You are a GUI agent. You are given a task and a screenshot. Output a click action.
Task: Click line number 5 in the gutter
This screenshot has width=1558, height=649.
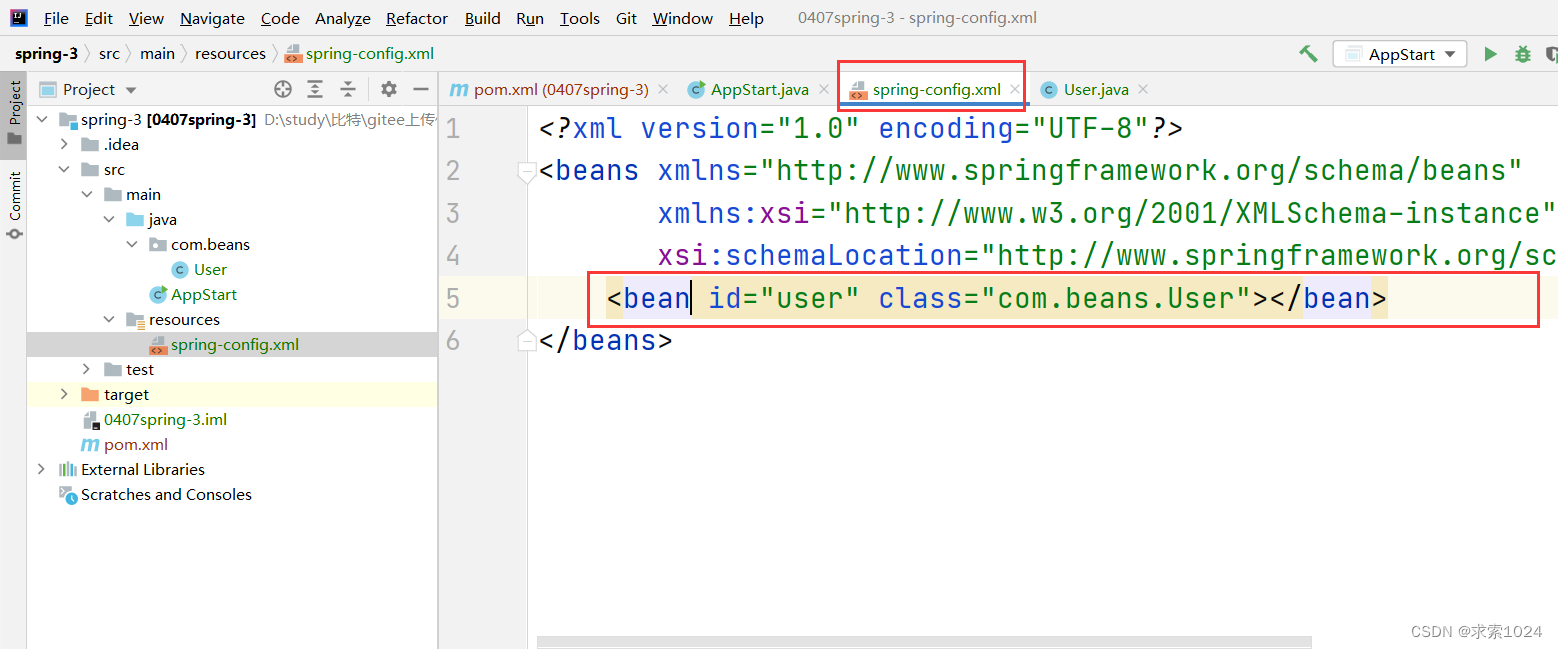(453, 298)
